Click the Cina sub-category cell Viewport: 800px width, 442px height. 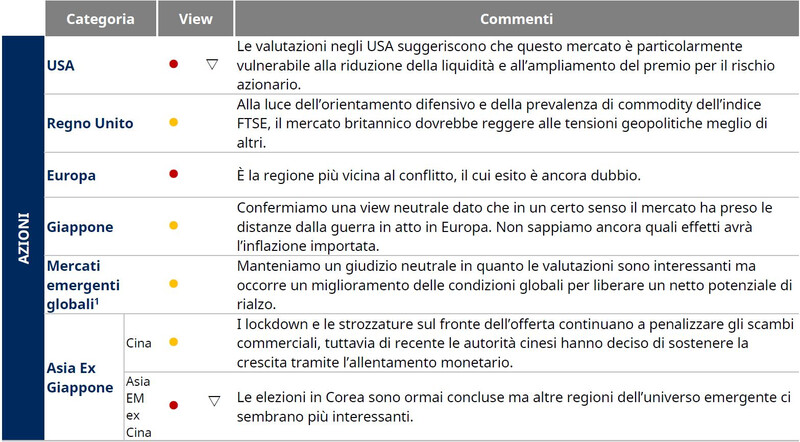(x=139, y=342)
